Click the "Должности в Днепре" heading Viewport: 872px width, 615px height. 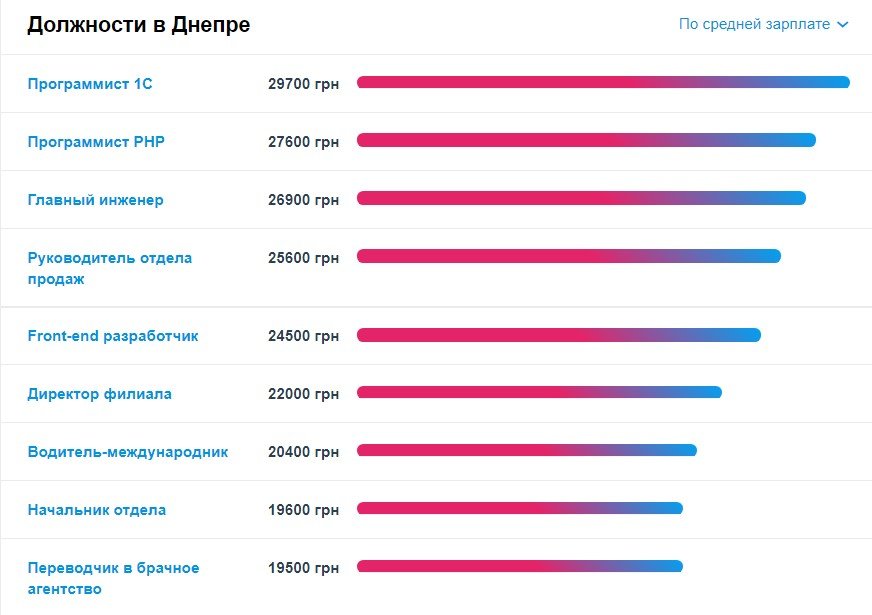click(138, 25)
